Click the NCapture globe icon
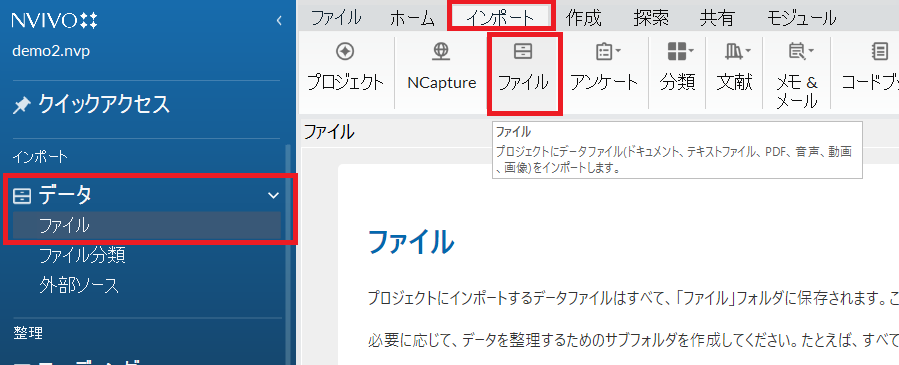The height and width of the screenshot is (365, 899). point(441,52)
